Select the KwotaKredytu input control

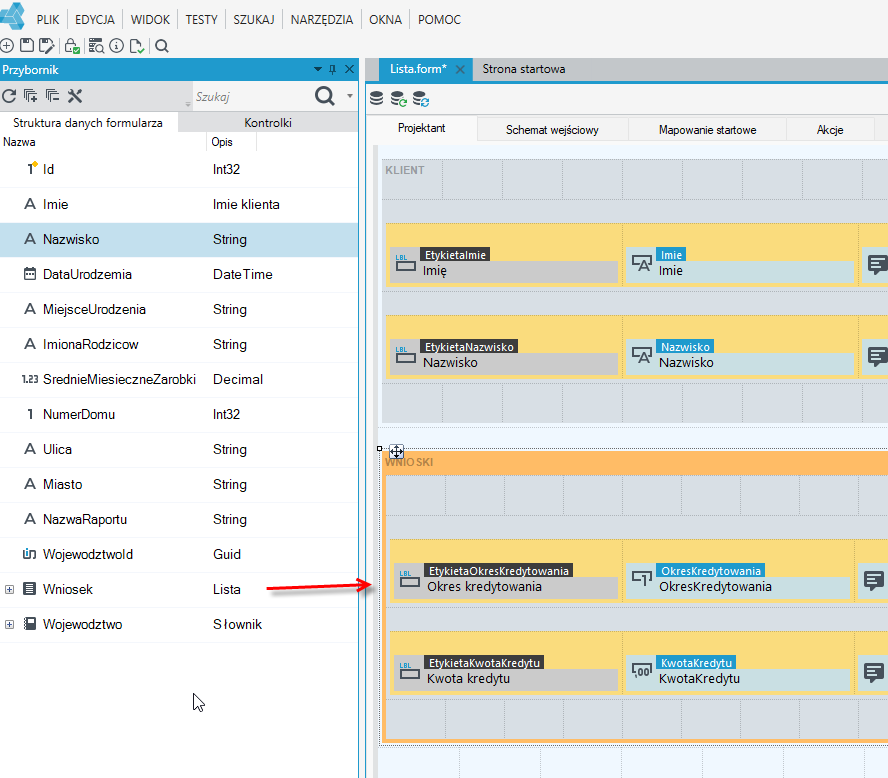coord(738,672)
